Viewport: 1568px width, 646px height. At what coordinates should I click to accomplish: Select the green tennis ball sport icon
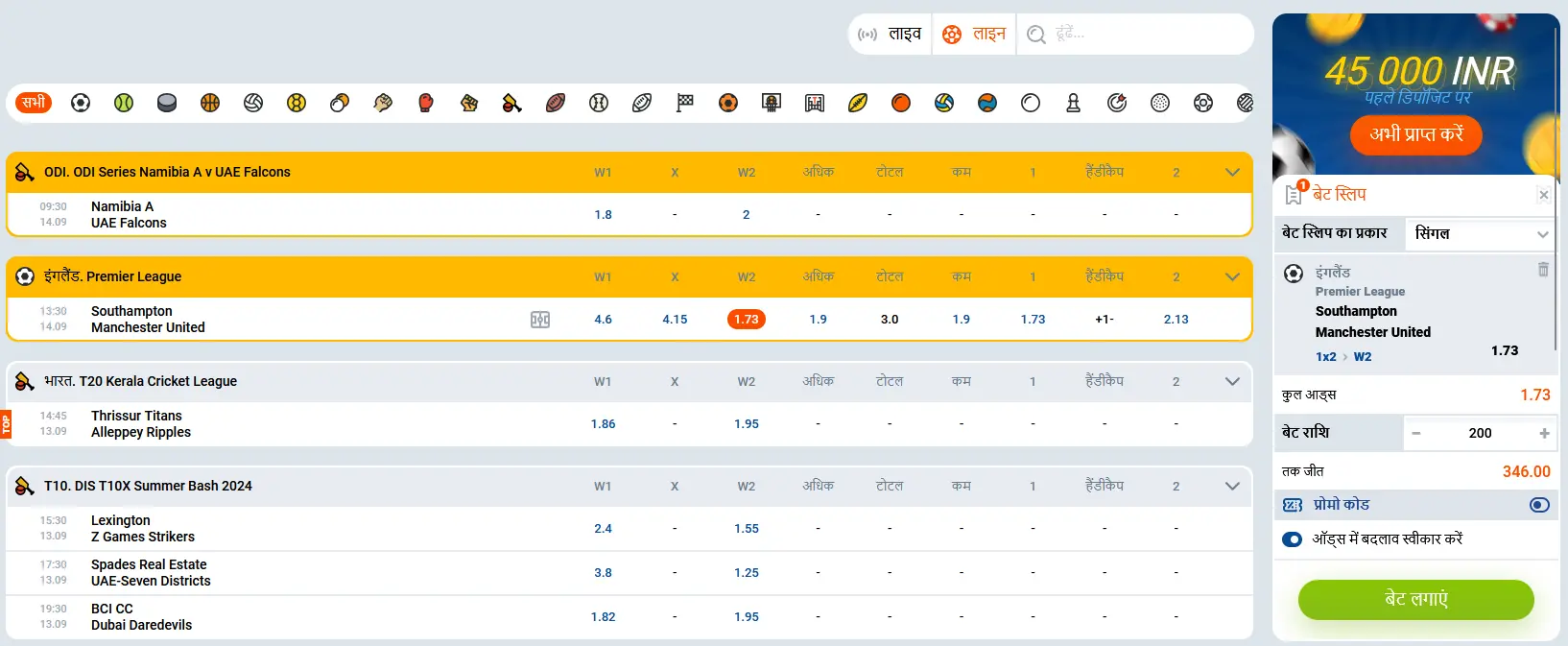(x=124, y=103)
